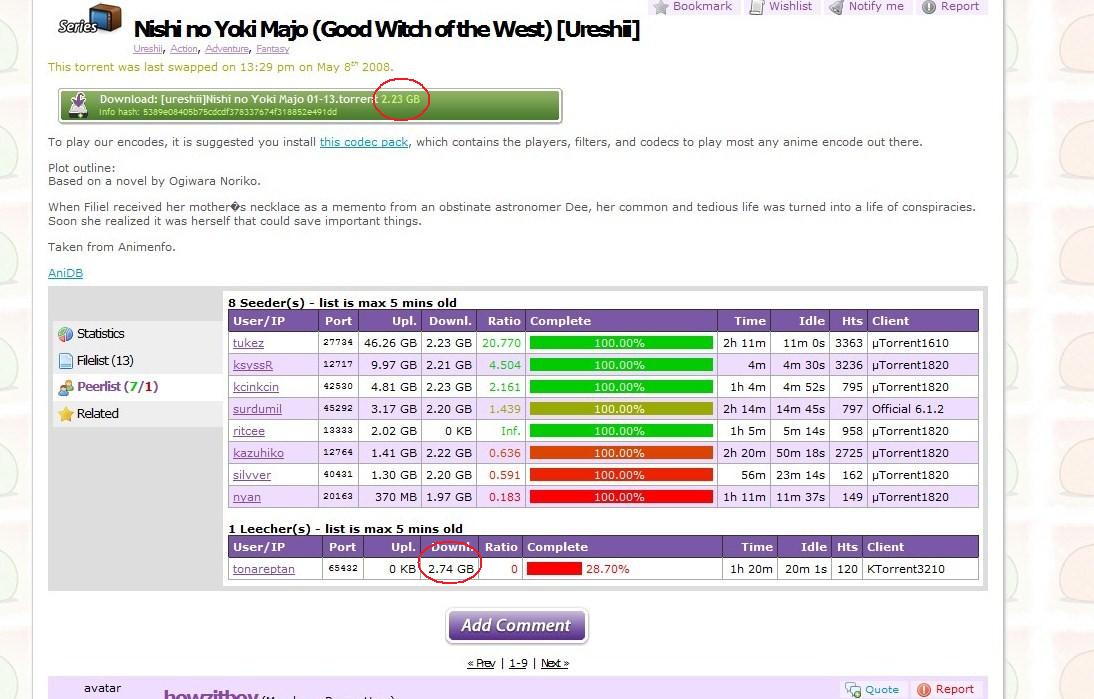Open seeder ksyssR profile
Image resolution: width=1094 pixels, height=699 pixels.
click(x=253, y=365)
